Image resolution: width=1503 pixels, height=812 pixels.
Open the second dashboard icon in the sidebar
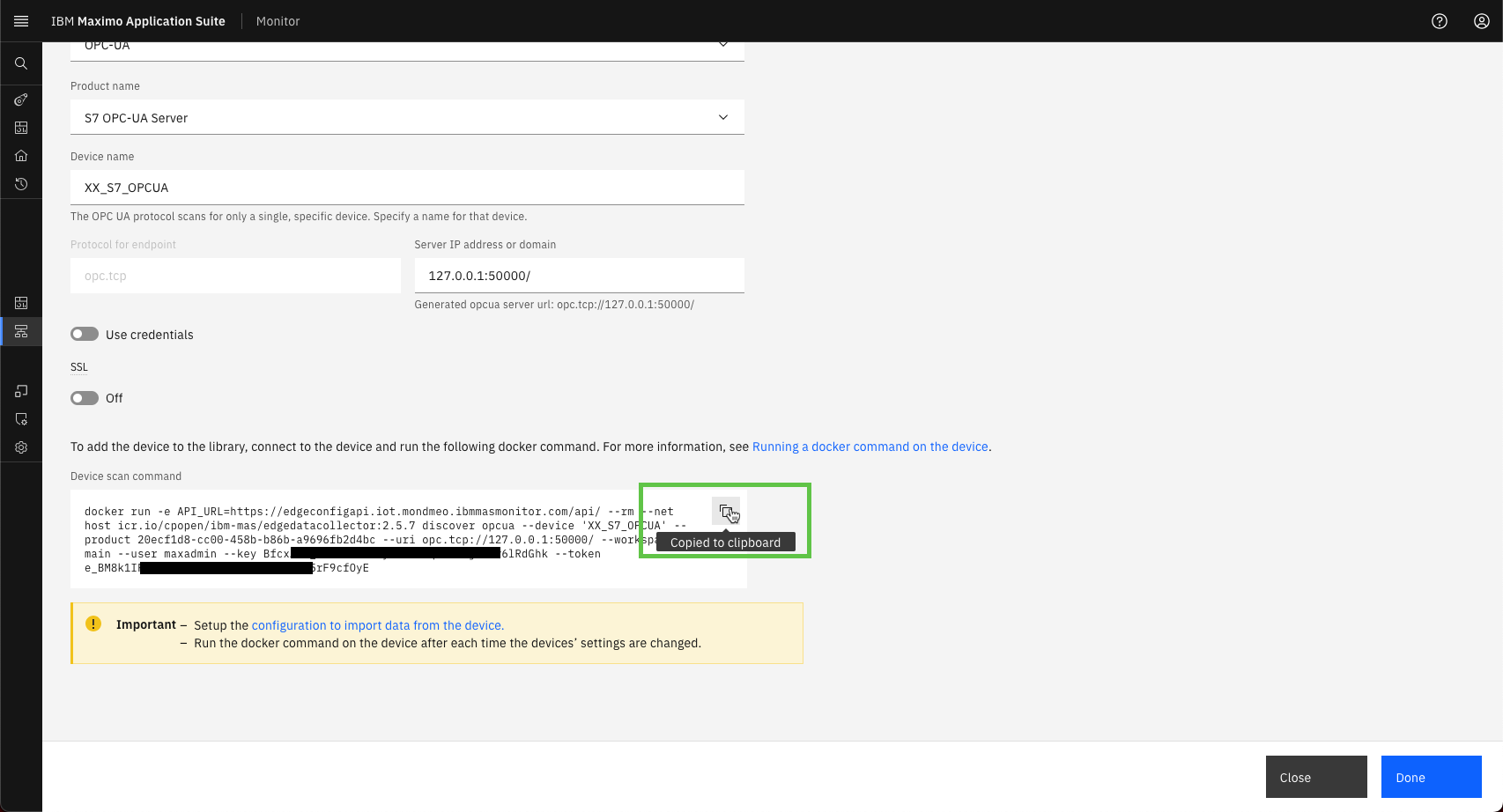tap(21, 303)
